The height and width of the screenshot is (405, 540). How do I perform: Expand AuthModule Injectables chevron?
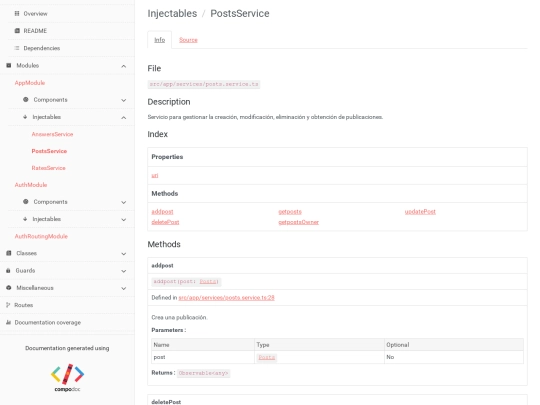[124, 220]
